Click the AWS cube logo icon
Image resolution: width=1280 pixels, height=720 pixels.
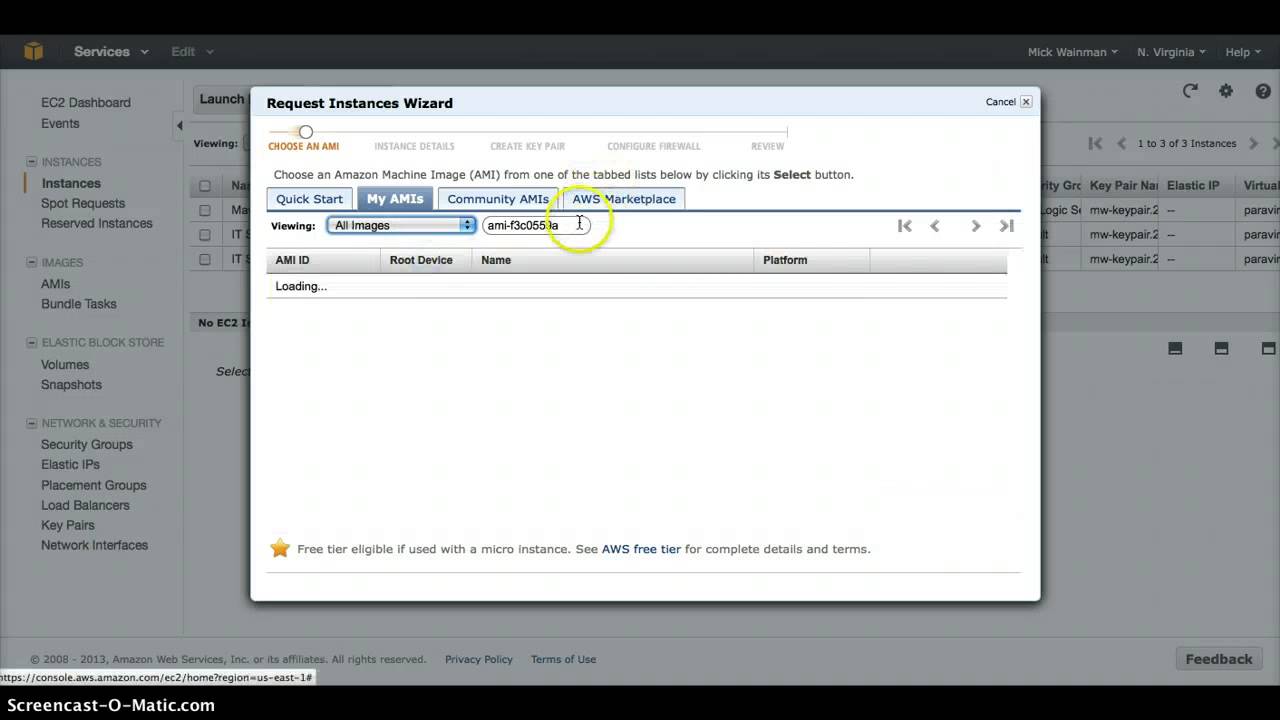point(34,51)
